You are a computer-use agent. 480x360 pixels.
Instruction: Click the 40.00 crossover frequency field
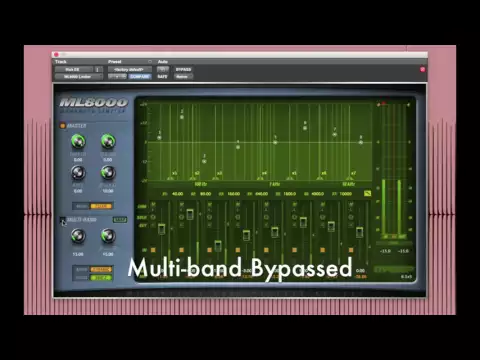[x=177, y=194]
